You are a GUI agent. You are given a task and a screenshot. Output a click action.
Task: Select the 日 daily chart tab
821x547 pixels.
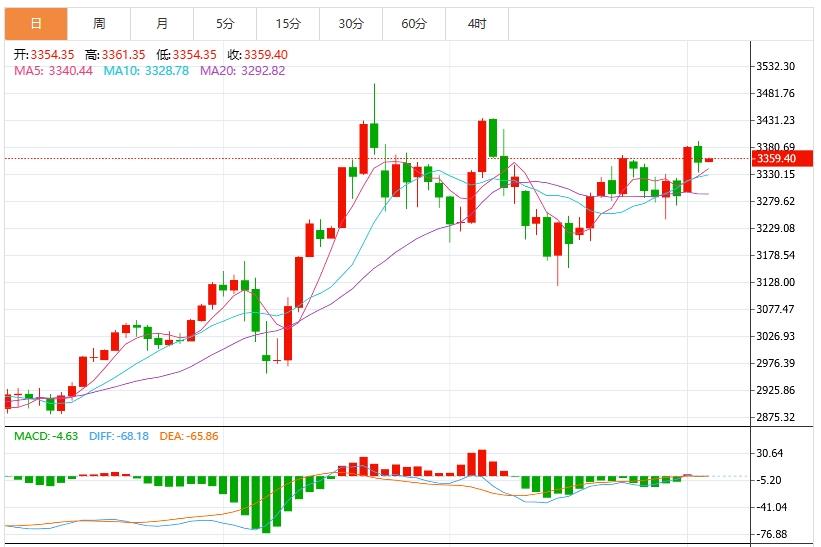point(36,23)
